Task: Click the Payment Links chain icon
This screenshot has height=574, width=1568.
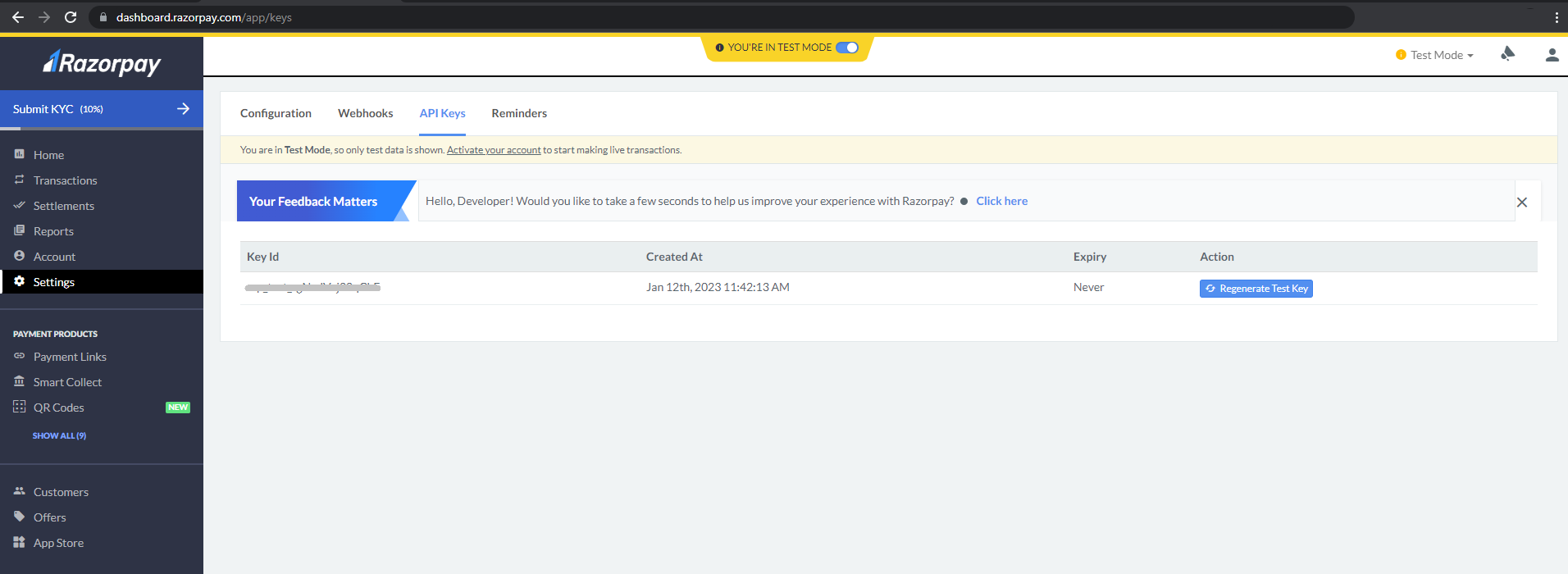Action: 20,356
